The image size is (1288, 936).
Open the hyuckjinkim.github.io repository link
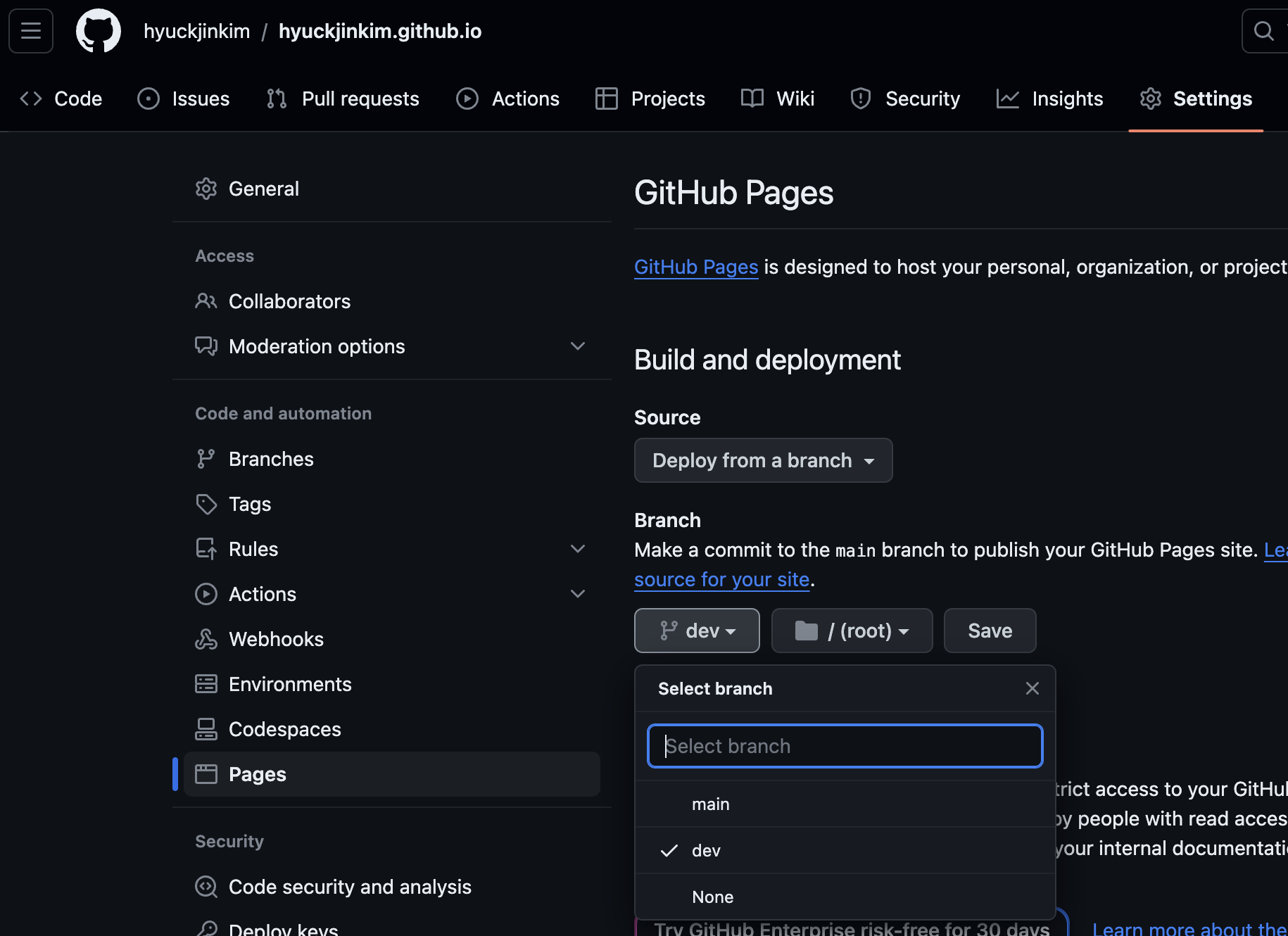click(380, 31)
